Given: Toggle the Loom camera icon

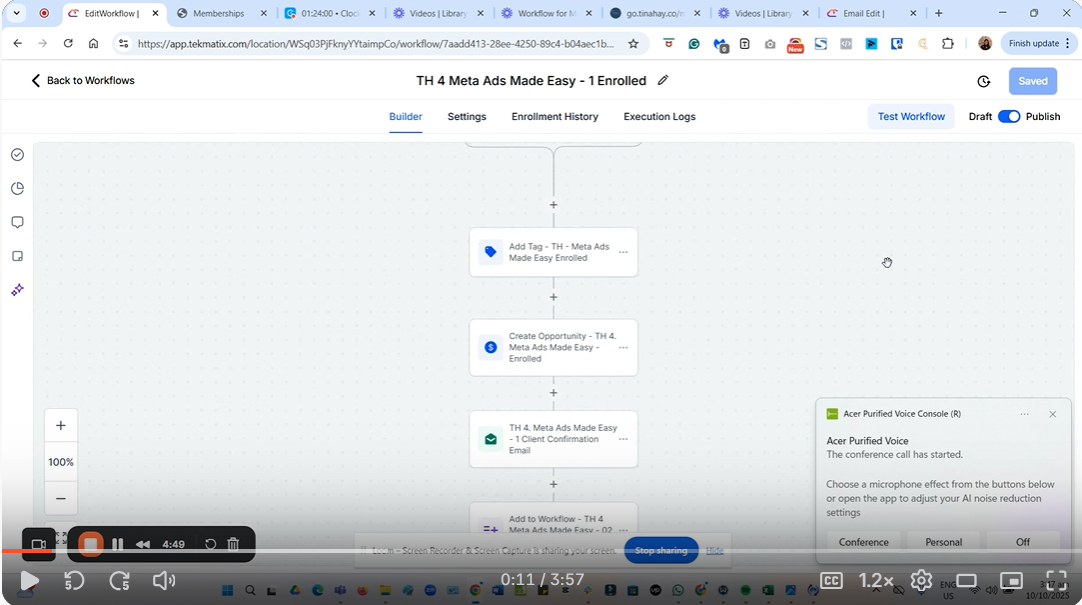Looking at the screenshot, I should 39,544.
